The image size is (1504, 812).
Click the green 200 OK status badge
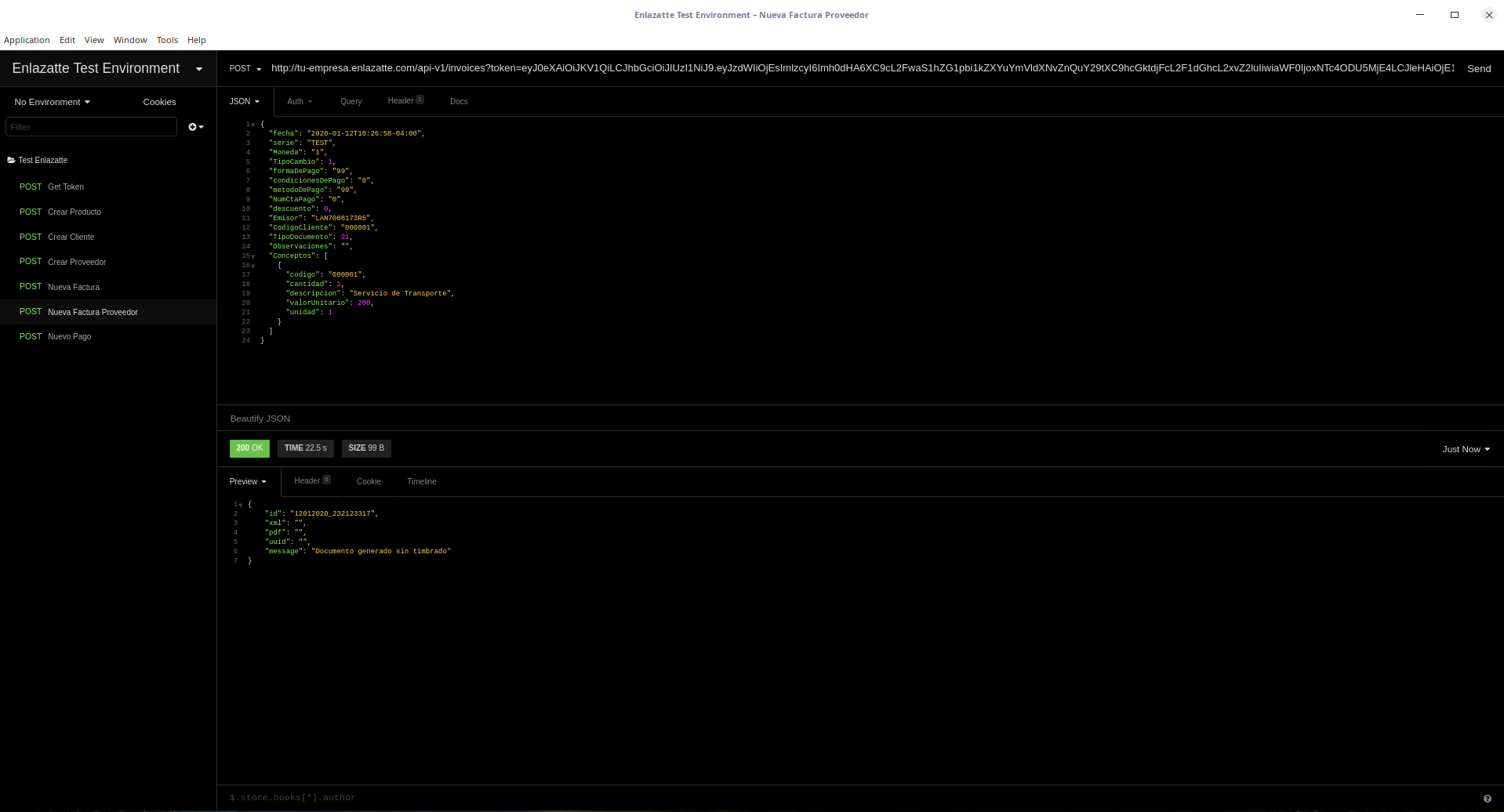[249, 448]
